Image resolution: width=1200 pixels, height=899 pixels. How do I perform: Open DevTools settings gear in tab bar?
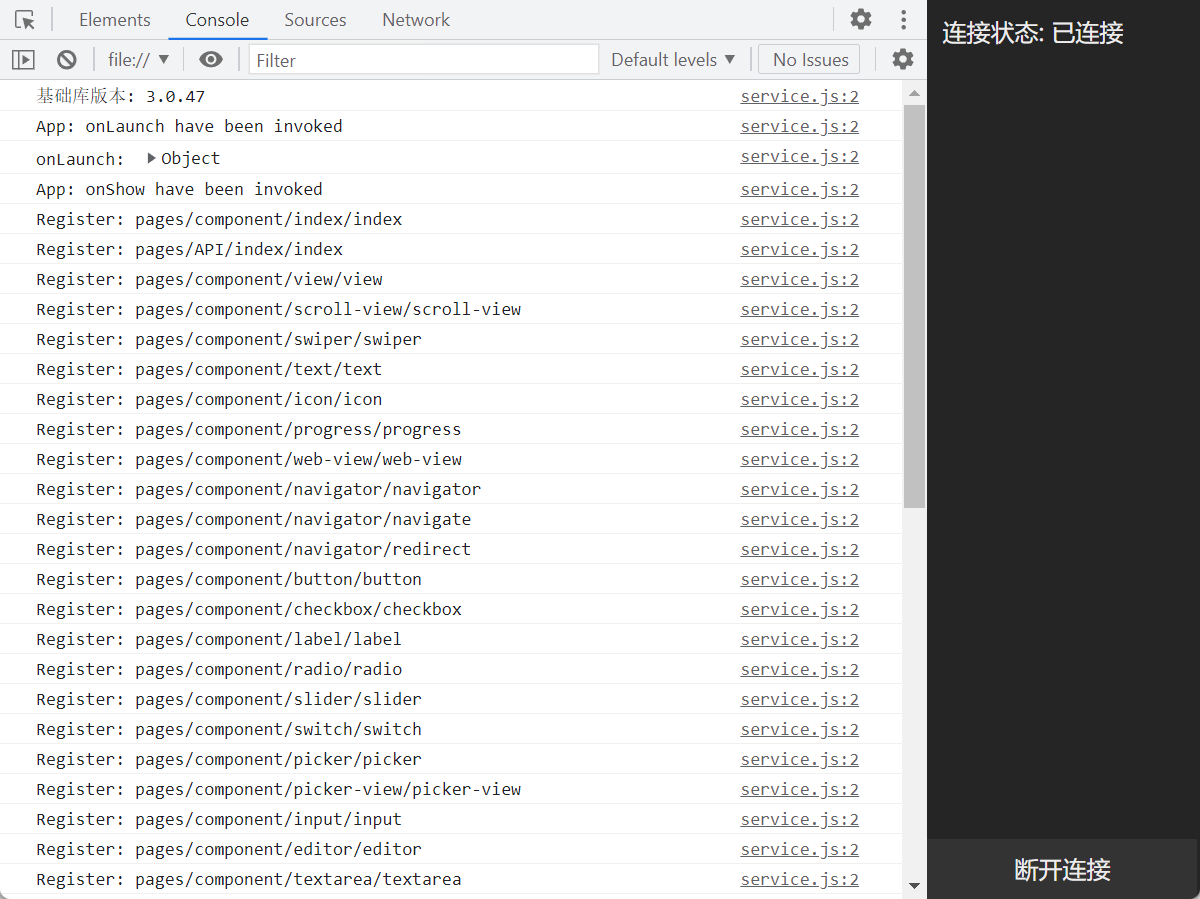tap(860, 19)
